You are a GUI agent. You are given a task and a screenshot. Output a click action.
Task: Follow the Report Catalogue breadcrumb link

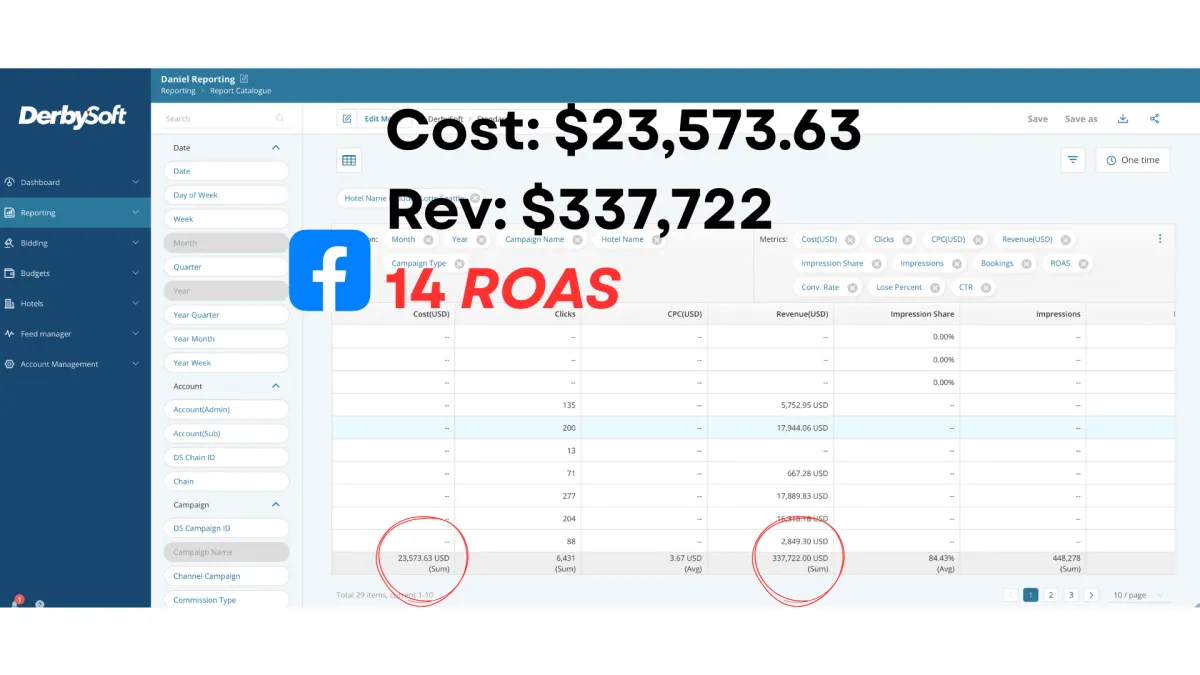point(240,91)
